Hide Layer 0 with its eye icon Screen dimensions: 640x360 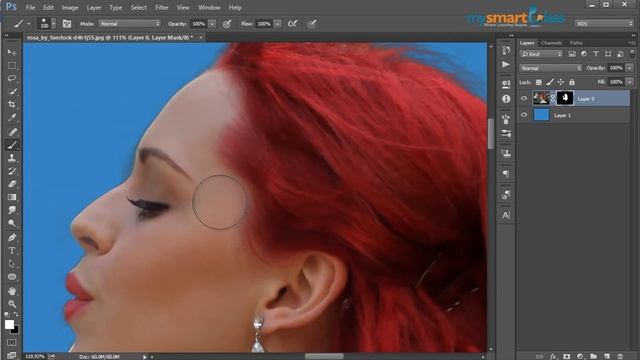[x=524, y=98]
